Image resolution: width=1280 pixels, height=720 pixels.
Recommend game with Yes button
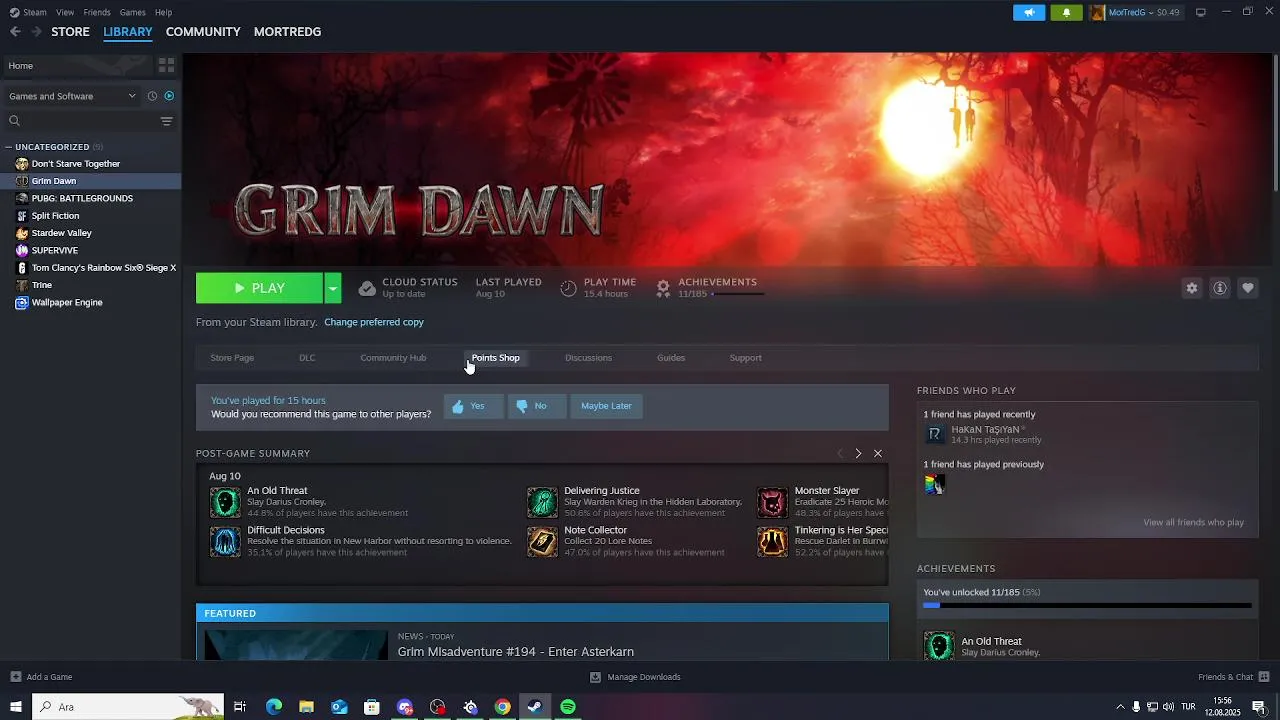point(473,406)
